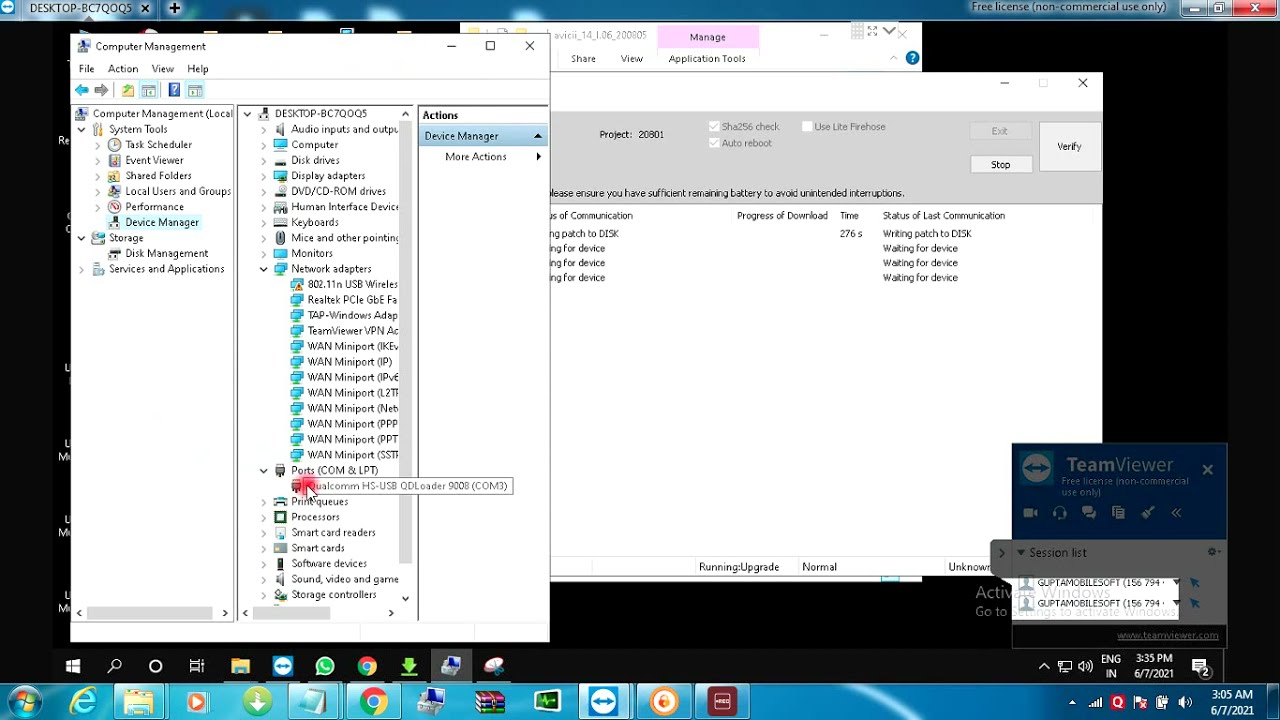
Task: Collapse the Ports (COM & LPT) category
Action: [x=264, y=470]
